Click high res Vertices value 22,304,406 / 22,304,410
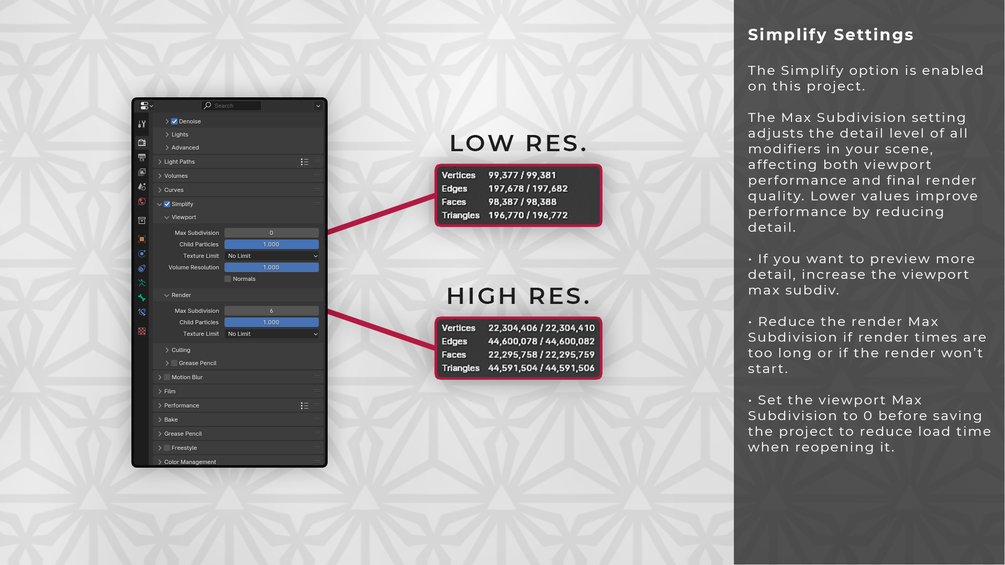 pyautogui.click(x=541, y=328)
